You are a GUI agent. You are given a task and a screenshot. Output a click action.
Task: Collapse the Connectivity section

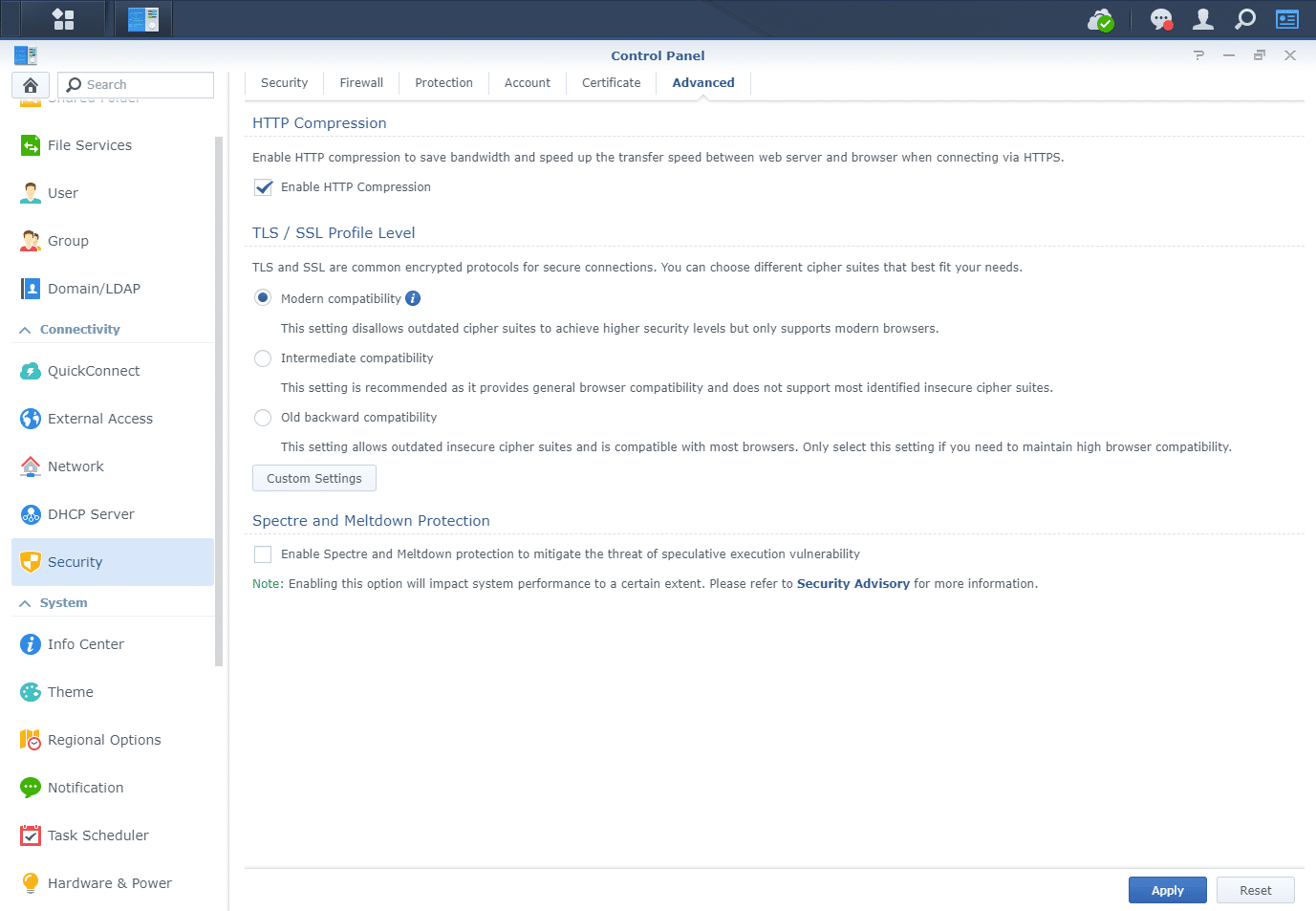(25, 330)
